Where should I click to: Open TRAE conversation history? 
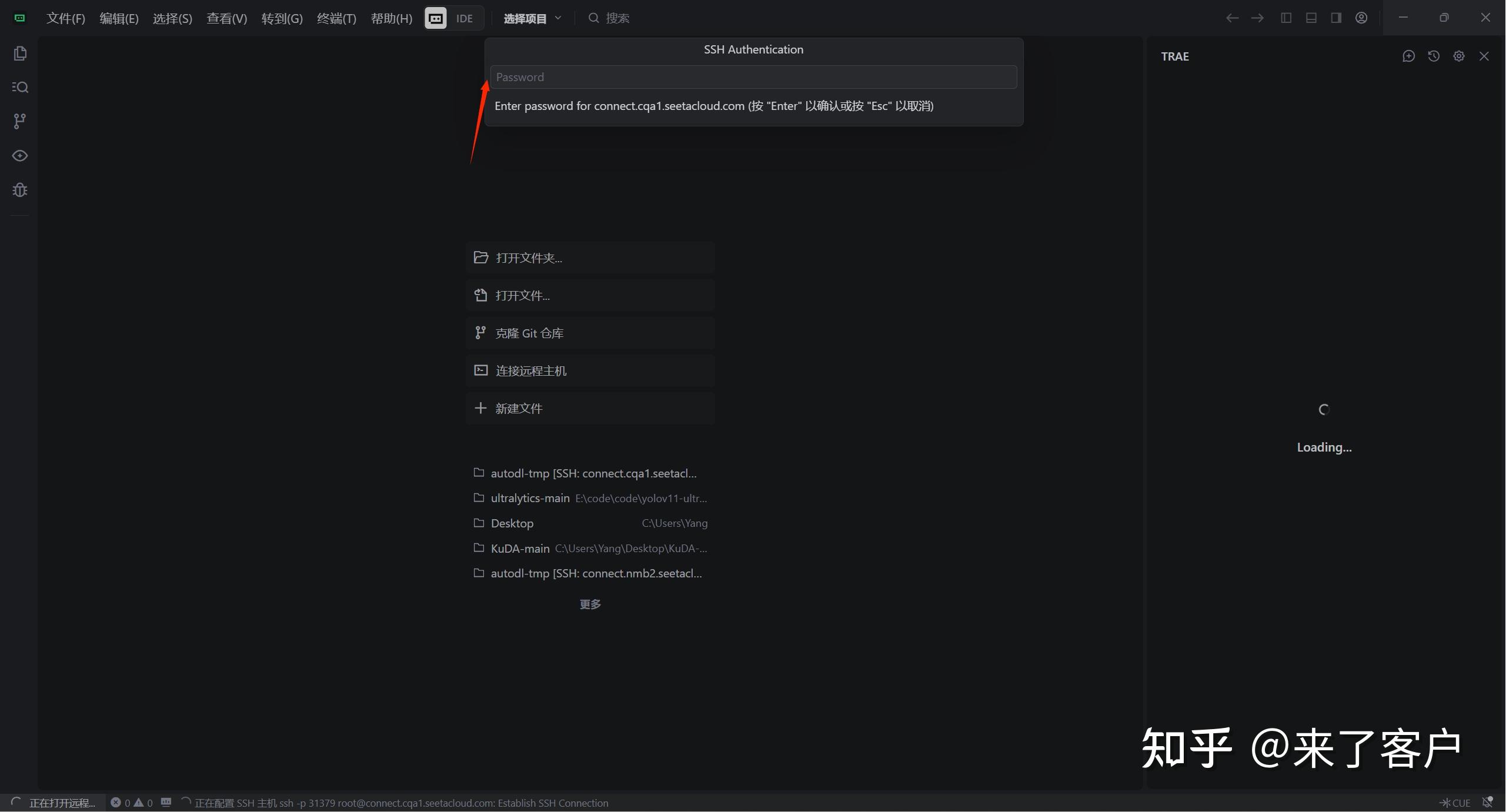click(1434, 56)
